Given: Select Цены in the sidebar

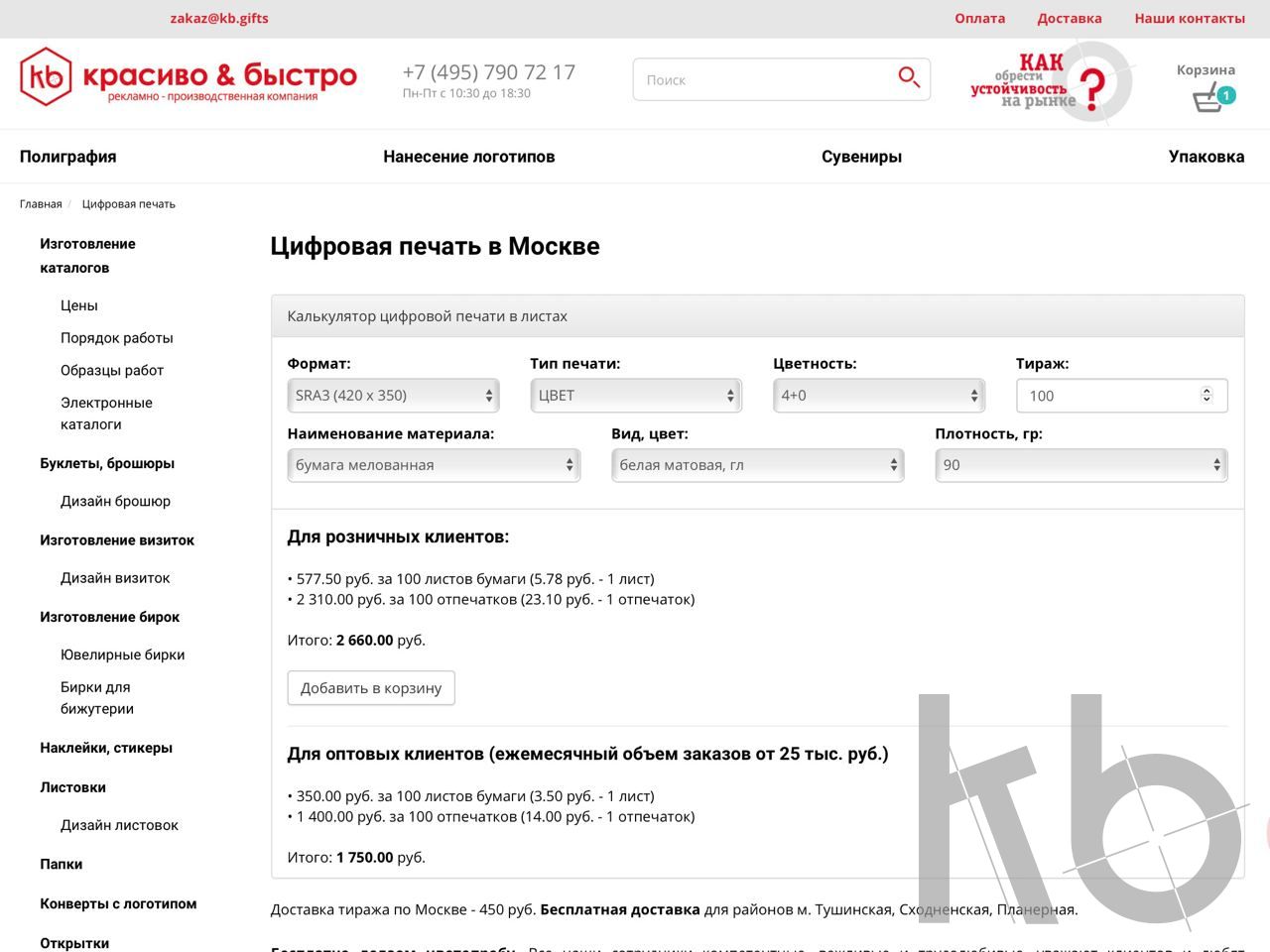Looking at the screenshot, I should [79, 305].
